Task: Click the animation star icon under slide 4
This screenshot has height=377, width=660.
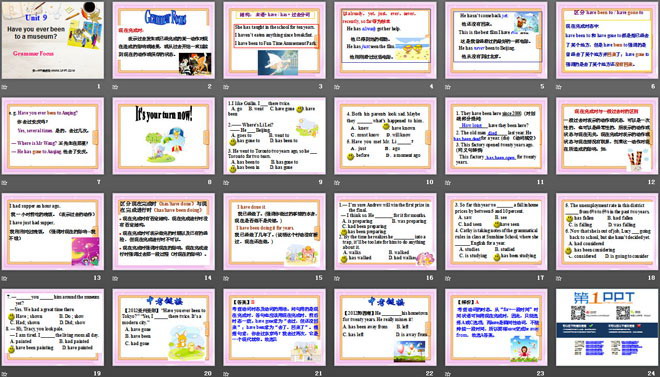Action: point(337,87)
